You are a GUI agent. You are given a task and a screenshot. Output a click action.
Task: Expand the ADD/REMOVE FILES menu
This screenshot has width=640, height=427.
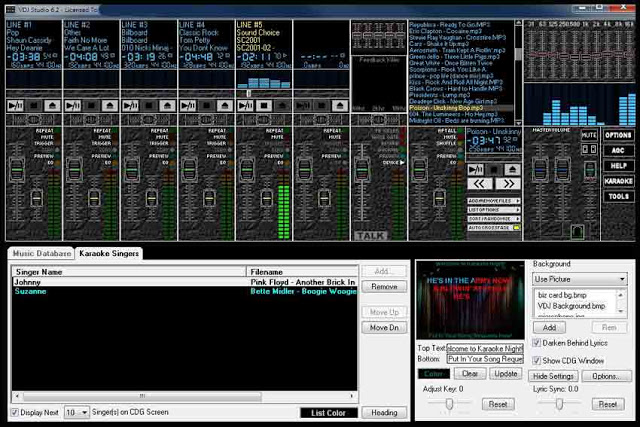pyautogui.click(x=494, y=201)
